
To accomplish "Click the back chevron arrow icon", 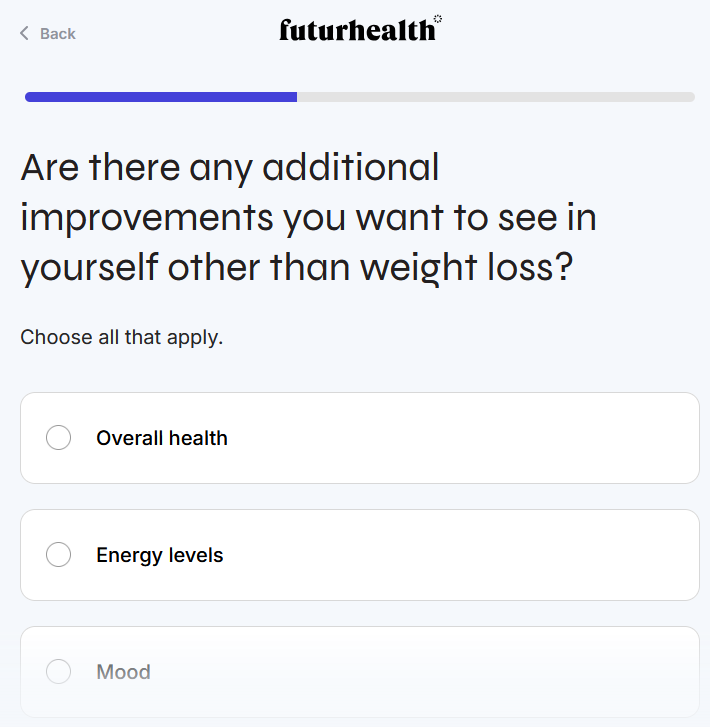I will (24, 34).
